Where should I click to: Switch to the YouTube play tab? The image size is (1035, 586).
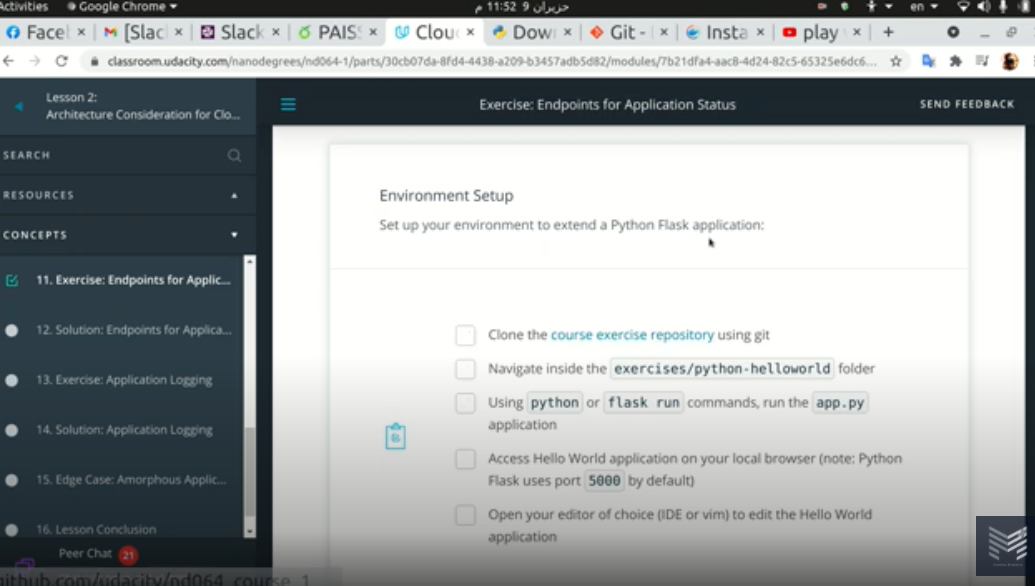[821, 32]
